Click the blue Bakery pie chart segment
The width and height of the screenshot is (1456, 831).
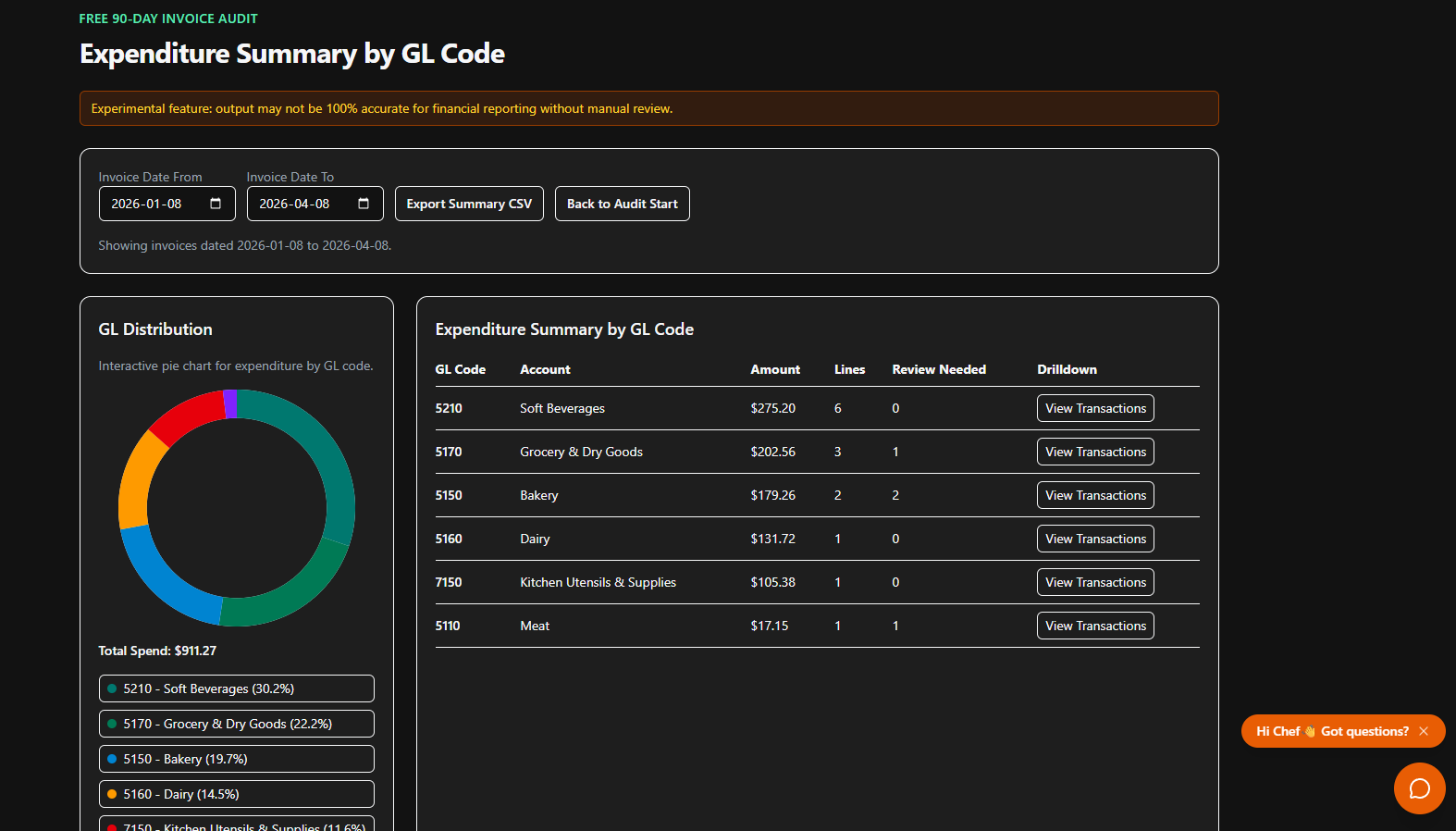(163, 581)
